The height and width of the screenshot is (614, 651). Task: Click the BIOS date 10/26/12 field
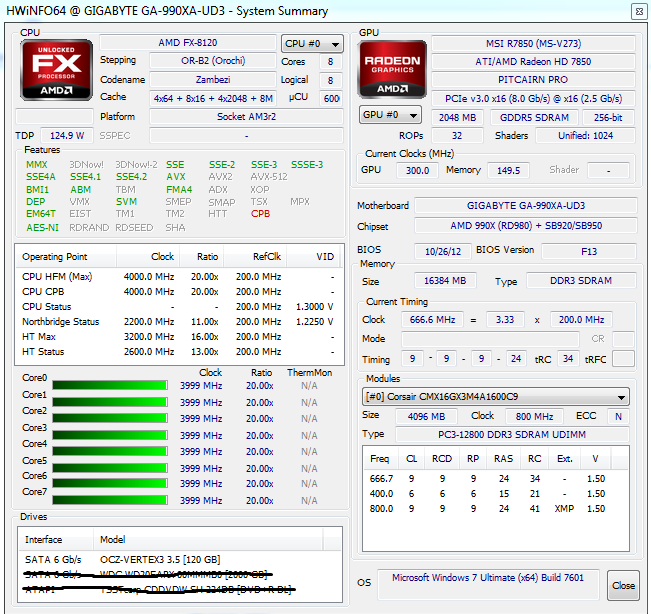[x=443, y=251]
